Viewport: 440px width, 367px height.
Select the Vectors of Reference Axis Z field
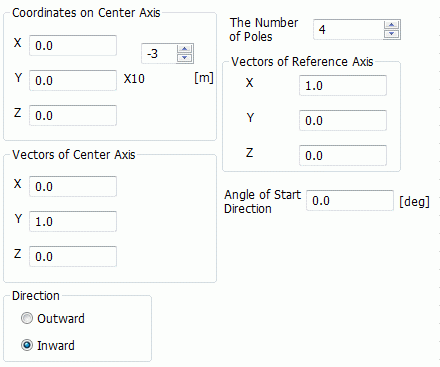[x=343, y=155]
